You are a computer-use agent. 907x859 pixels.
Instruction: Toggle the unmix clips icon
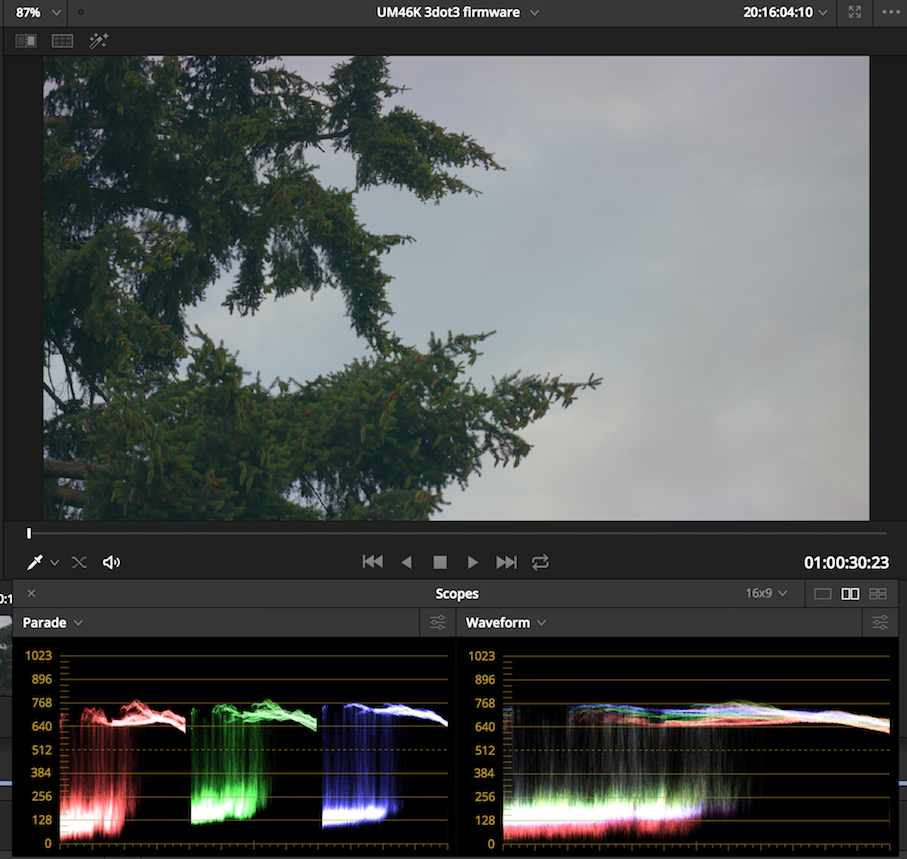79,562
